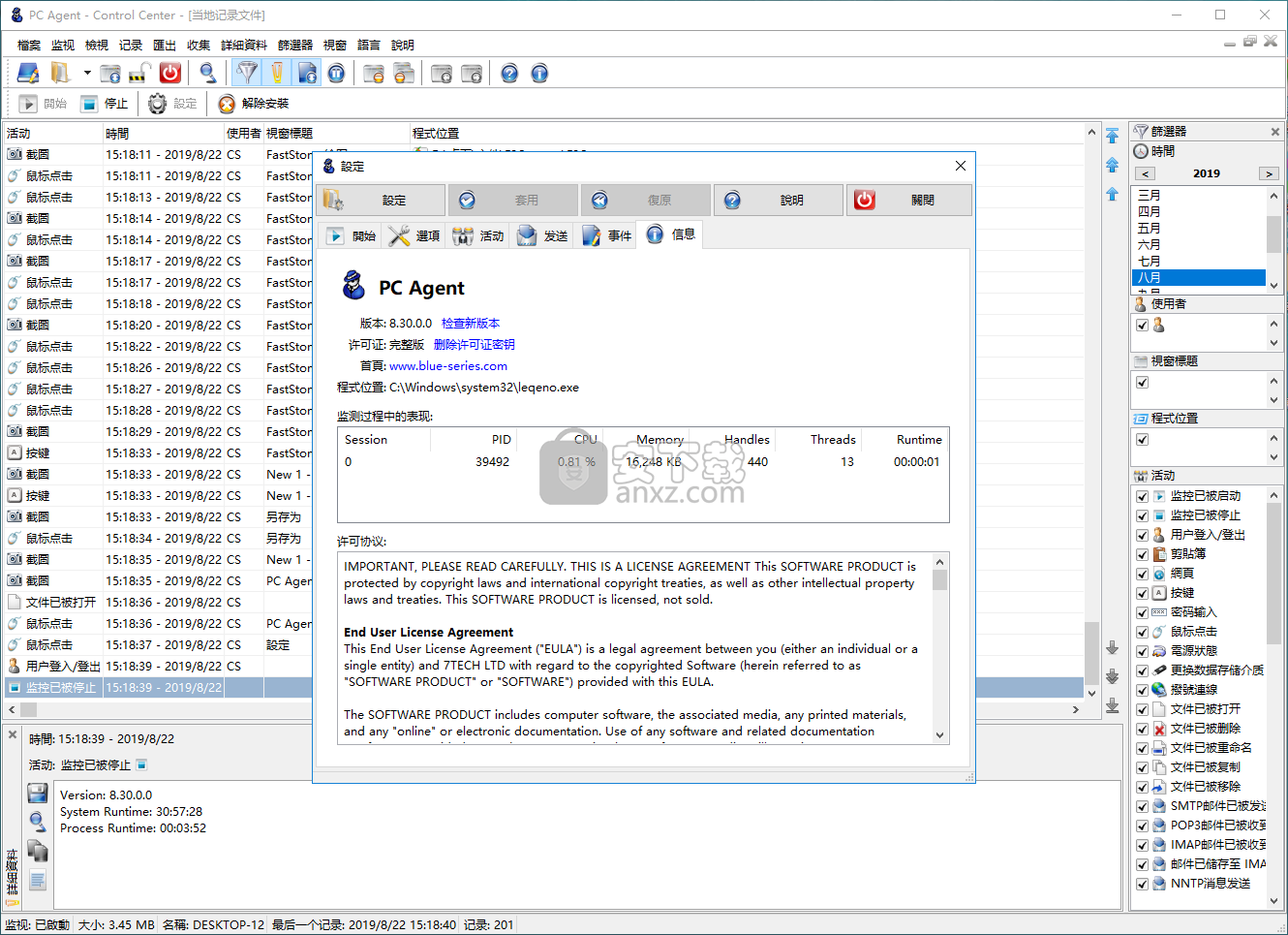The width and height of the screenshot is (1288, 935).
Task: Switch to the 選項 tab in settings dialog
Action: point(414,235)
